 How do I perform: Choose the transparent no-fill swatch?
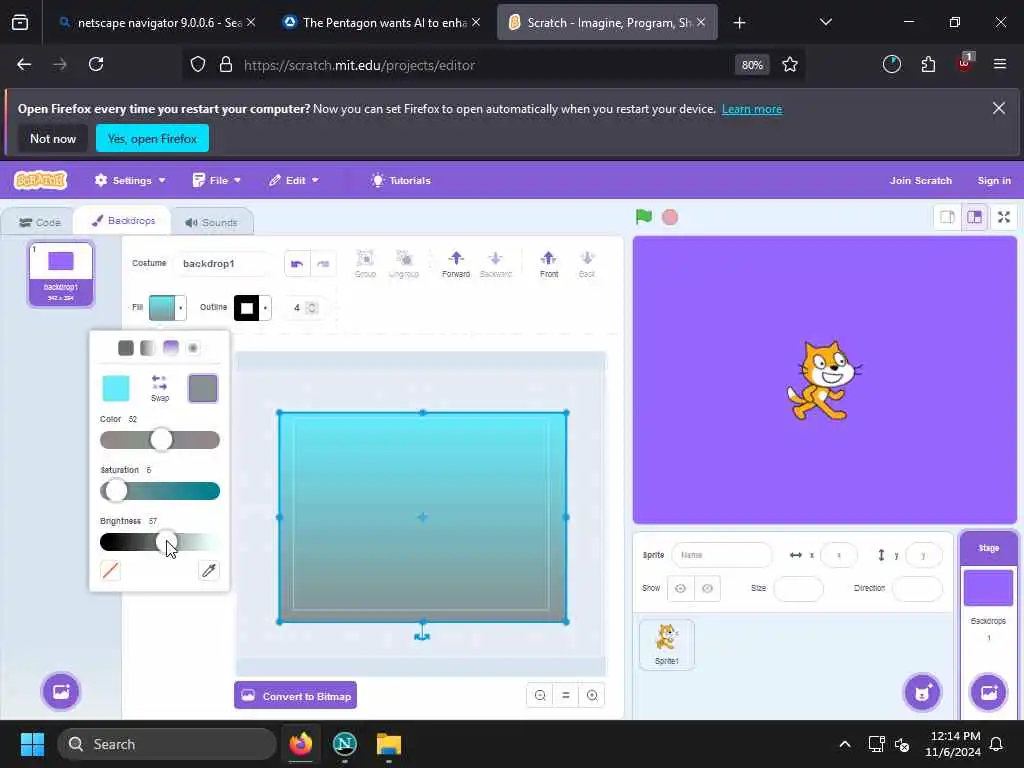(110, 571)
